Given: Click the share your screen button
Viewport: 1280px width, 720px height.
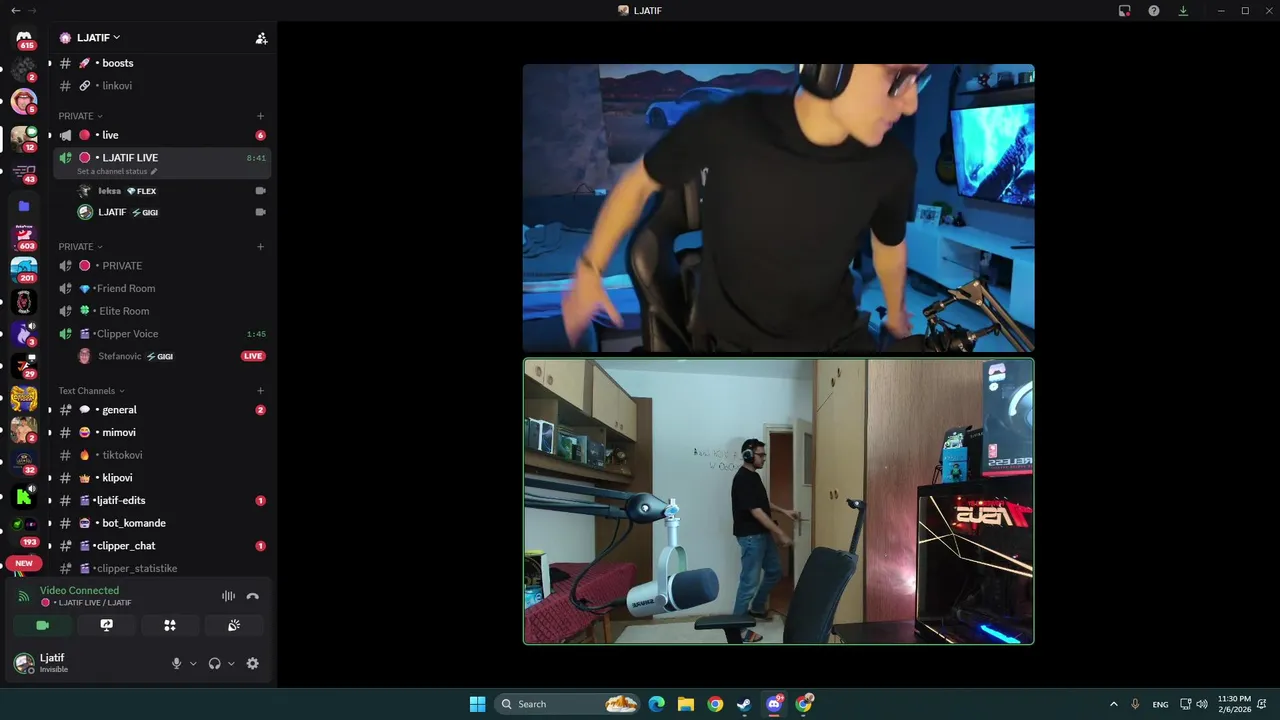Looking at the screenshot, I should coord(106,625).
